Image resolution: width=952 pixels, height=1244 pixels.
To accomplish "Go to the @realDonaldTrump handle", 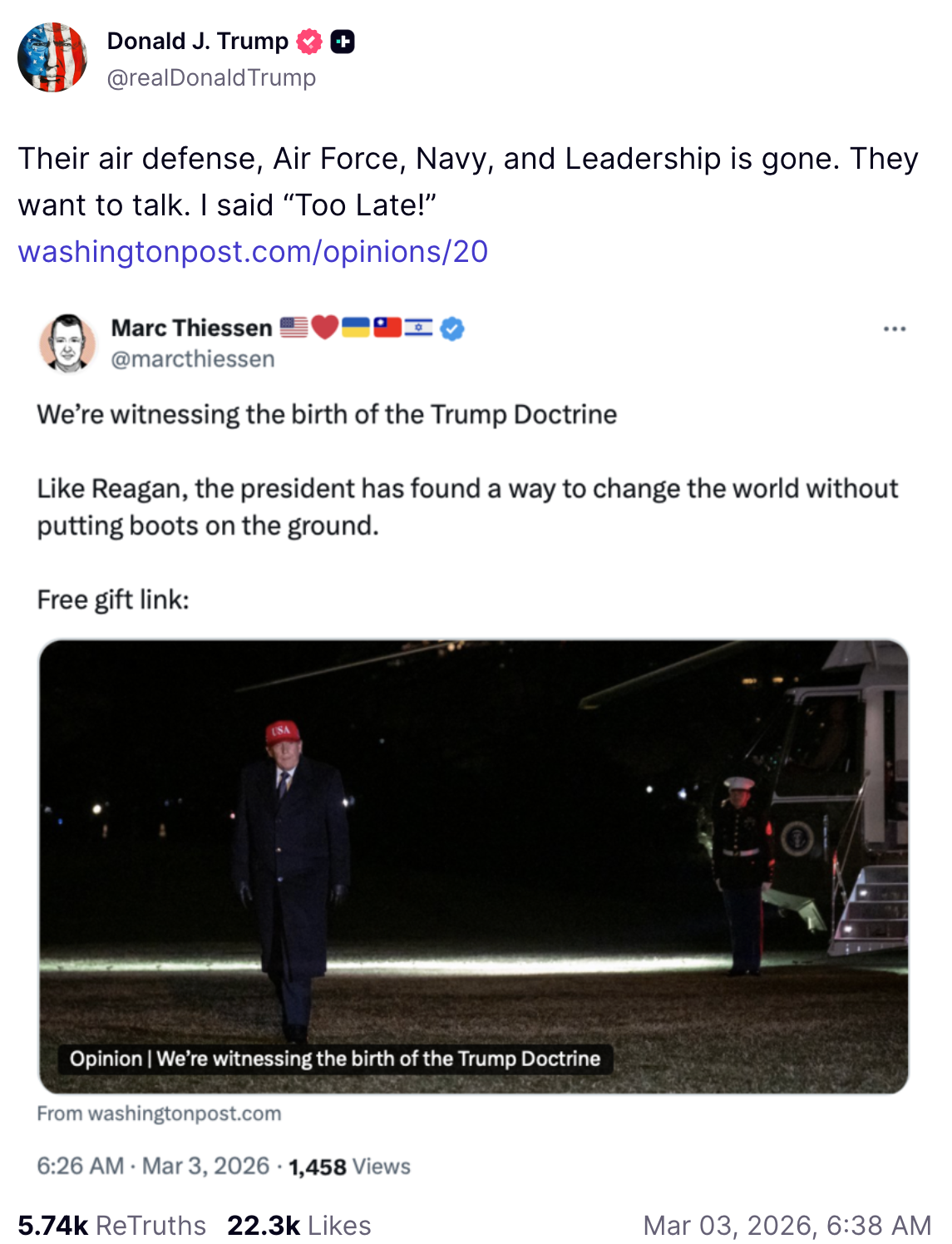I will [211, 77].
